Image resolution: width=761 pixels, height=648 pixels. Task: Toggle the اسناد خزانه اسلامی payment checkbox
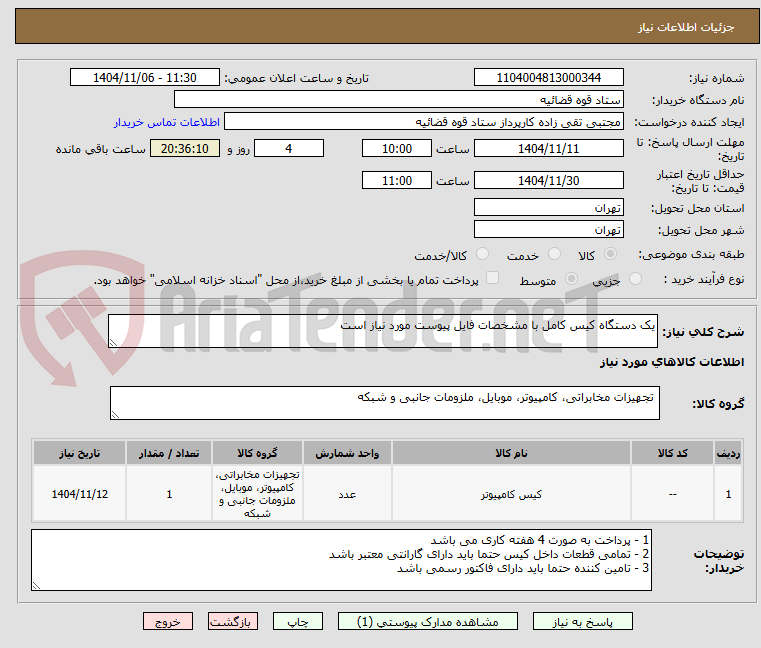pos(492,278)
